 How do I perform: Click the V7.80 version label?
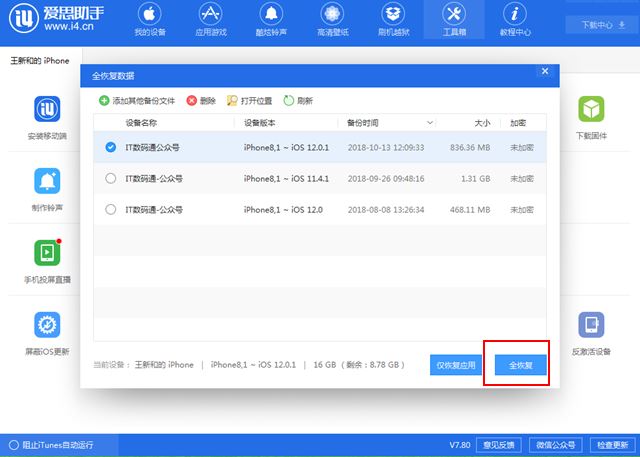[x=460, y=445]
